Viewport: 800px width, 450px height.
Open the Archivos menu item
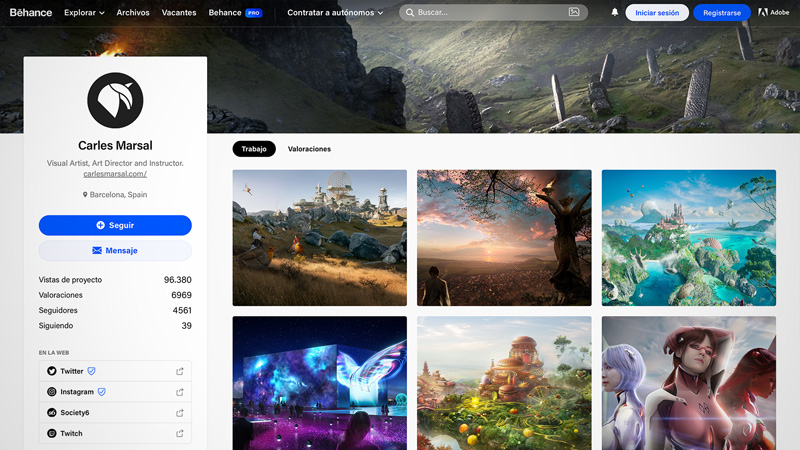(133, 13)
